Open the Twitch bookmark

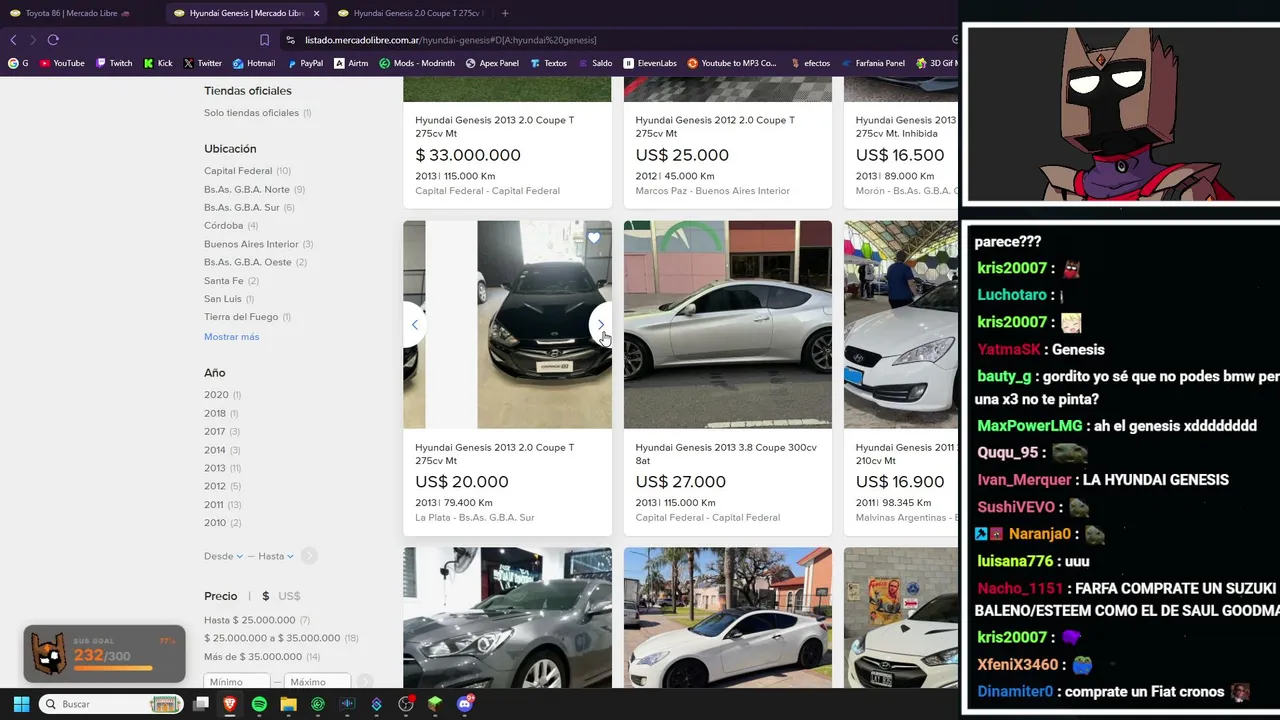click(114, 63)
